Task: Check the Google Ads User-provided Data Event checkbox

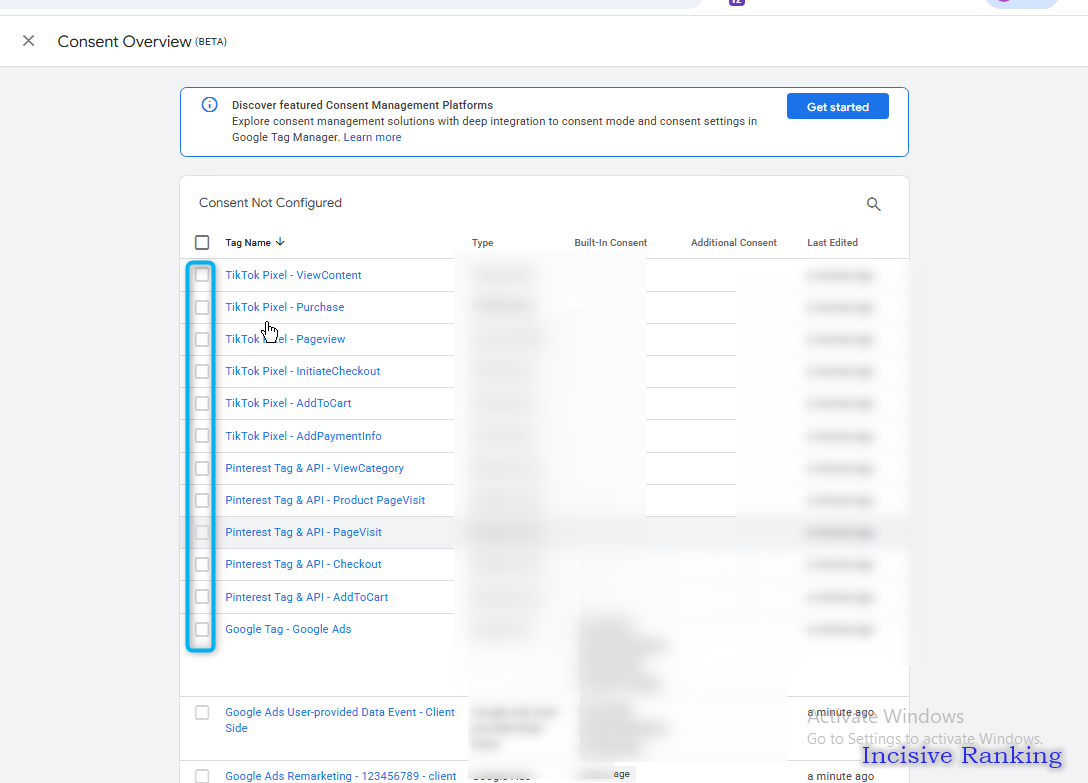Action: click(202, 712)
